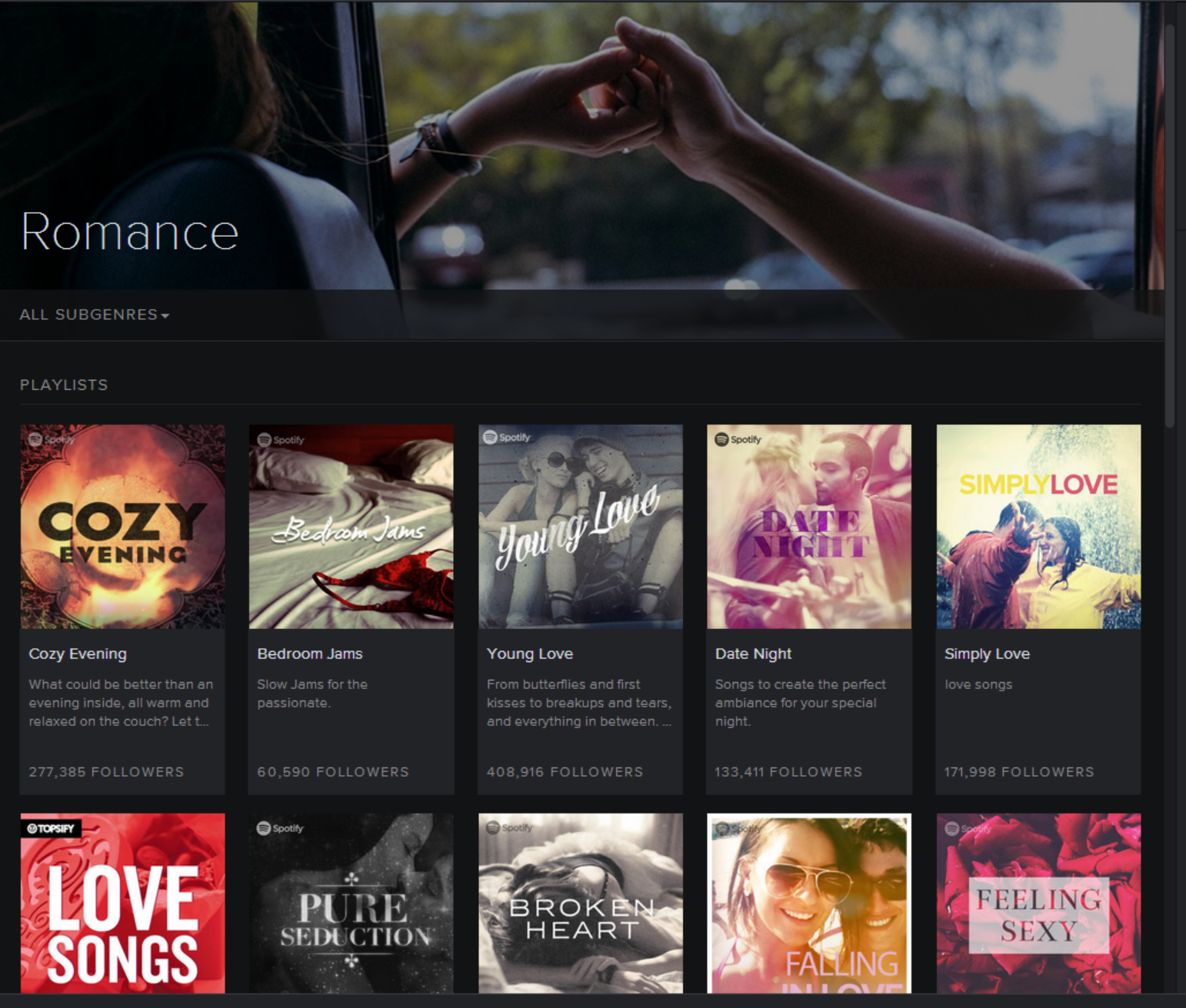Viewport: 1186px width, 1008px height.
Task: Click the Bedroom Jams title link
Action: click(x=310, y=654)
